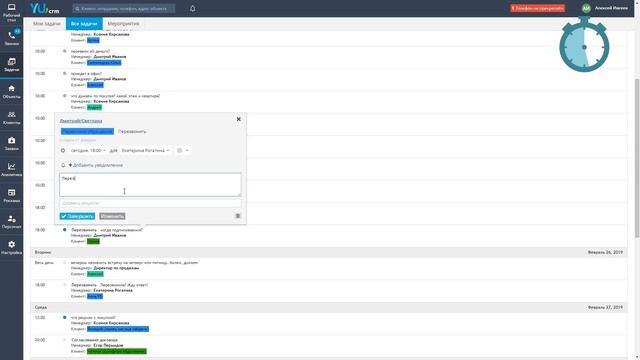The image size is (640, 360).
Task: Open the Задачи calendar section
Action: (11, 64)
